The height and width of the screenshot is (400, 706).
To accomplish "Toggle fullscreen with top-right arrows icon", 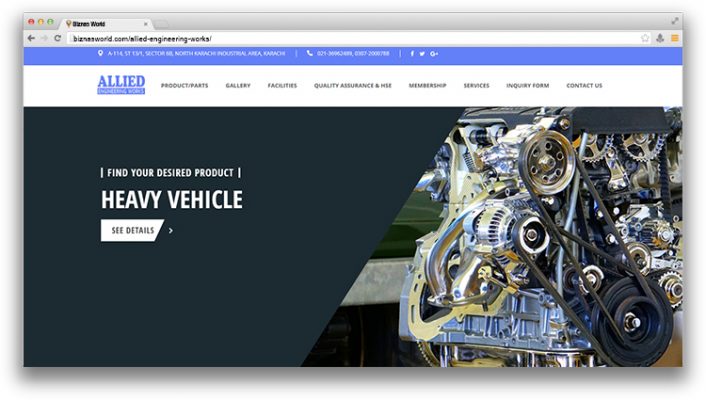I will click(674, 21).
